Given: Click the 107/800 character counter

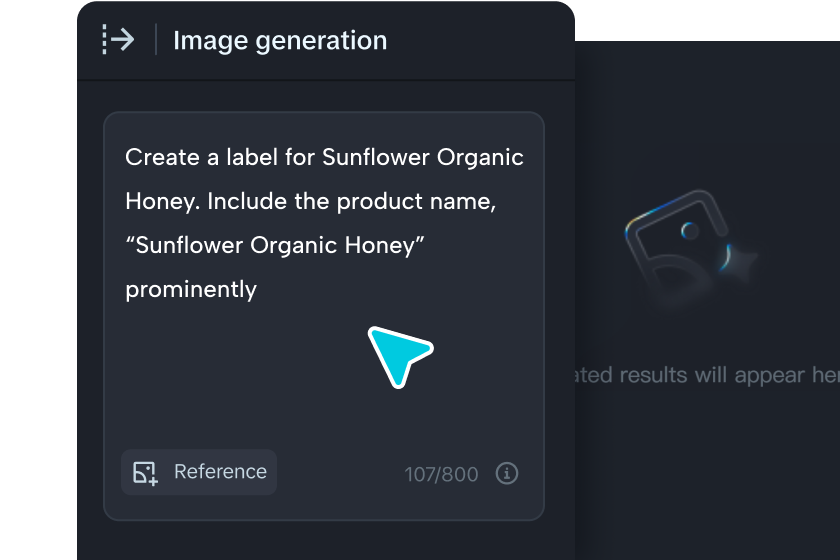Looking at the screenshot, I should (x=441, y=474).
